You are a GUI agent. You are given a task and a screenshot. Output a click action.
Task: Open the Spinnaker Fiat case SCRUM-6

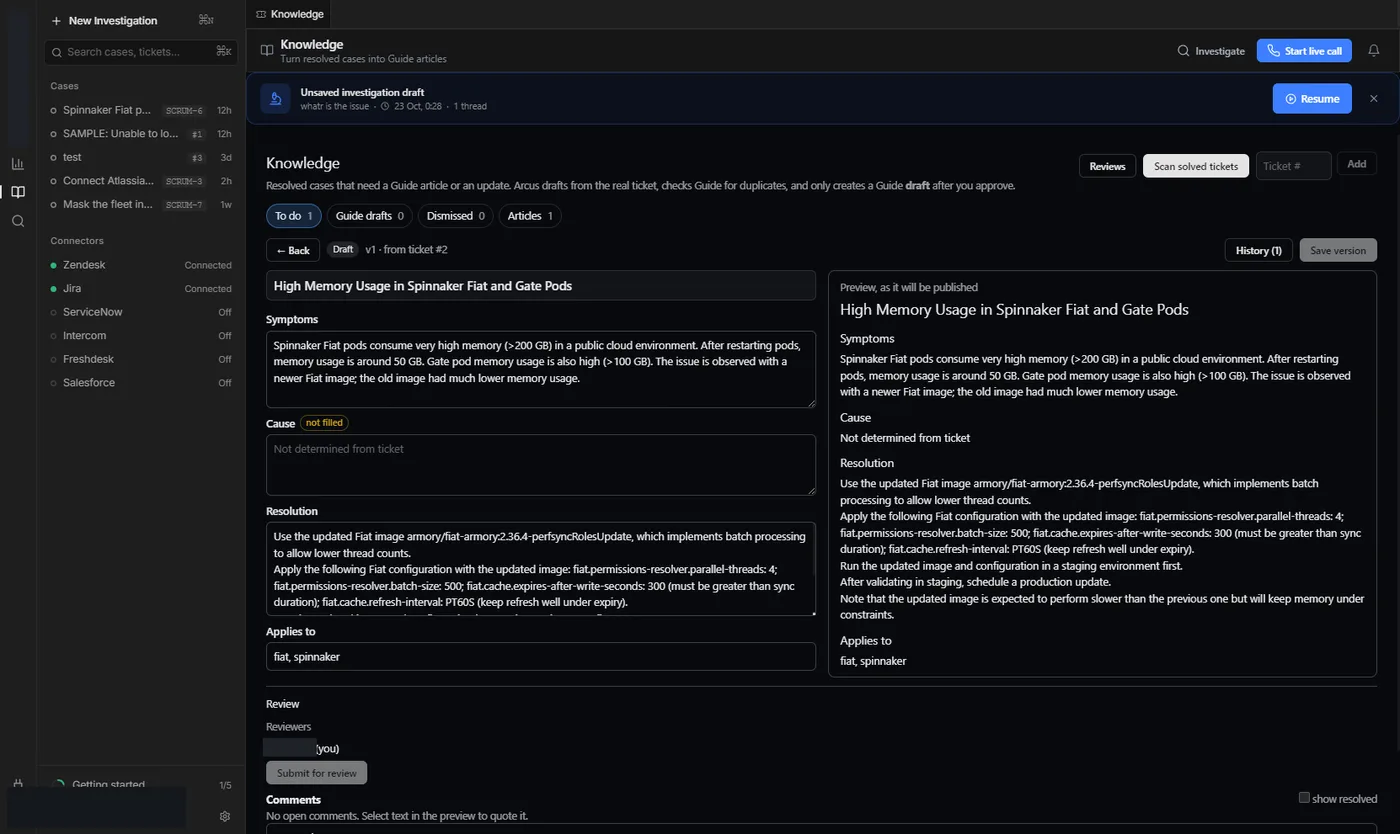point(141,110)
